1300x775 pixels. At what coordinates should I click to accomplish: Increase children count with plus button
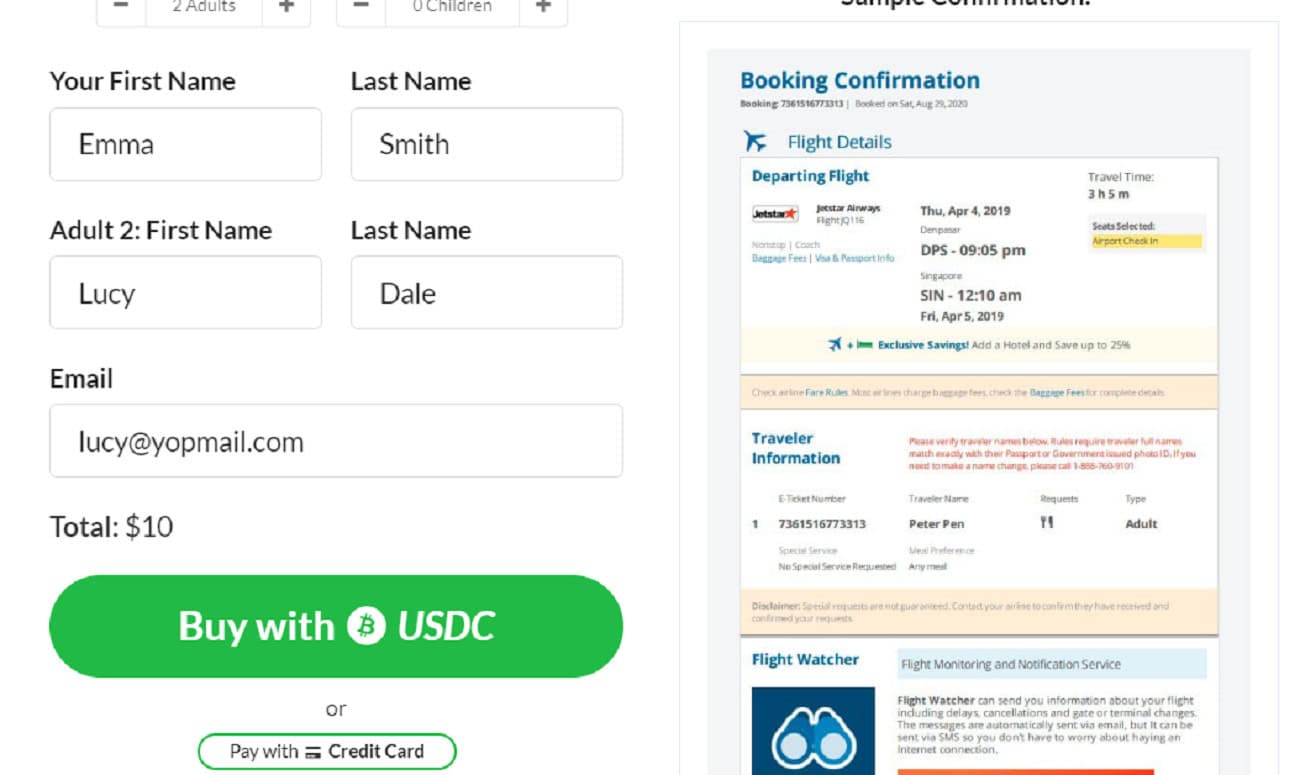pos(543,8)
